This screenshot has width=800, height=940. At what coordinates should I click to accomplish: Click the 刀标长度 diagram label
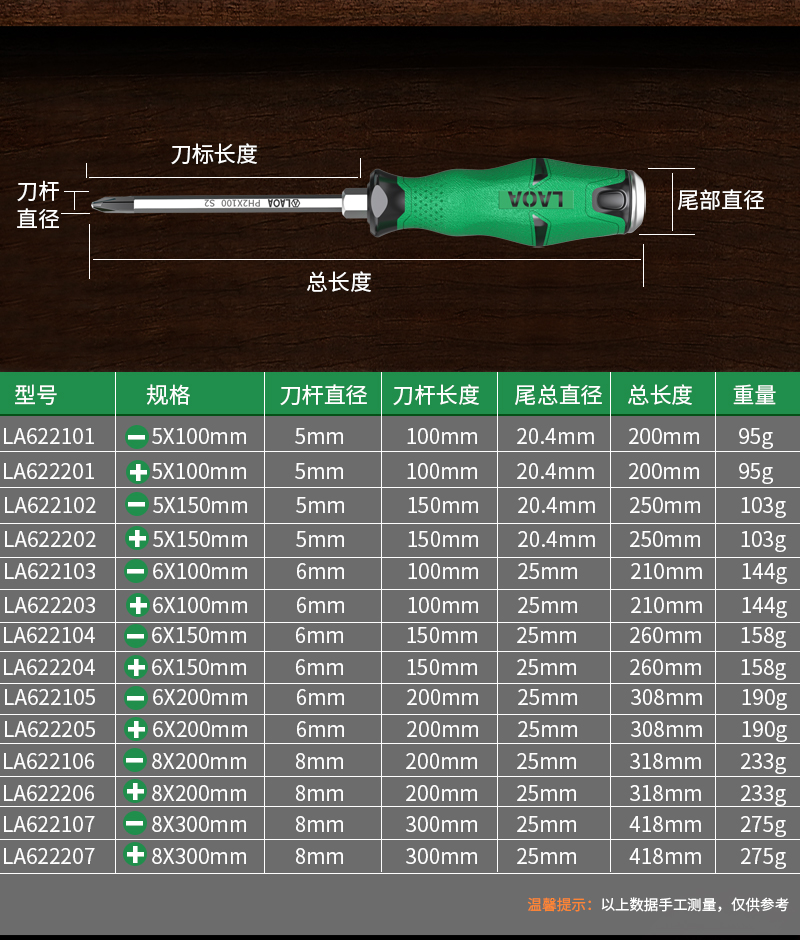[214, 154]
